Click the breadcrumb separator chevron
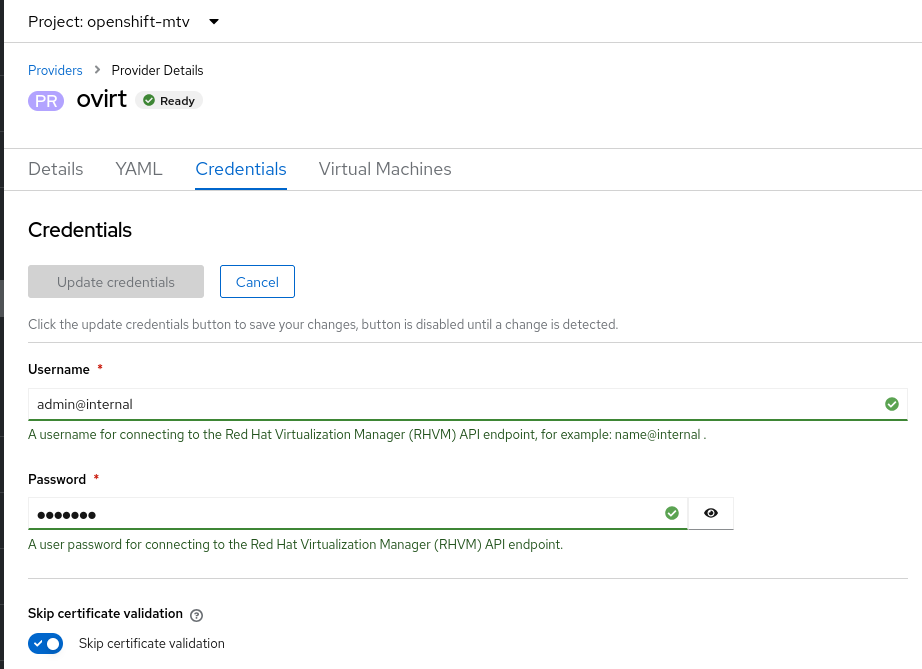This screenshot has width=922, height=669. [x=97, y=70]
